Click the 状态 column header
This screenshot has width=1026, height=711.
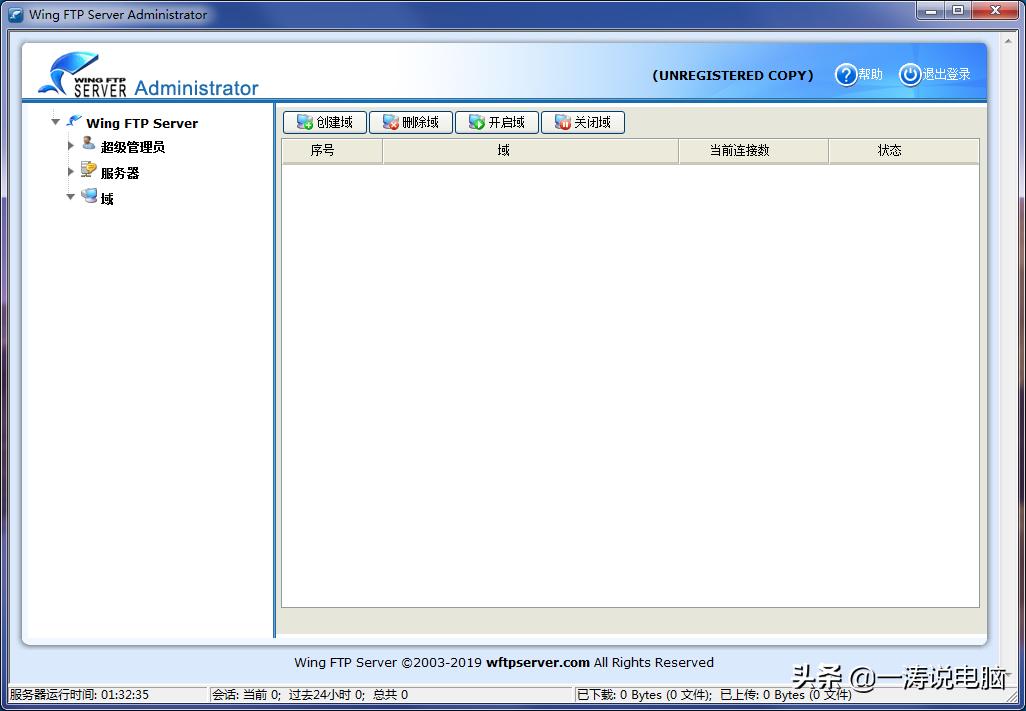click(x=904, y=150)
